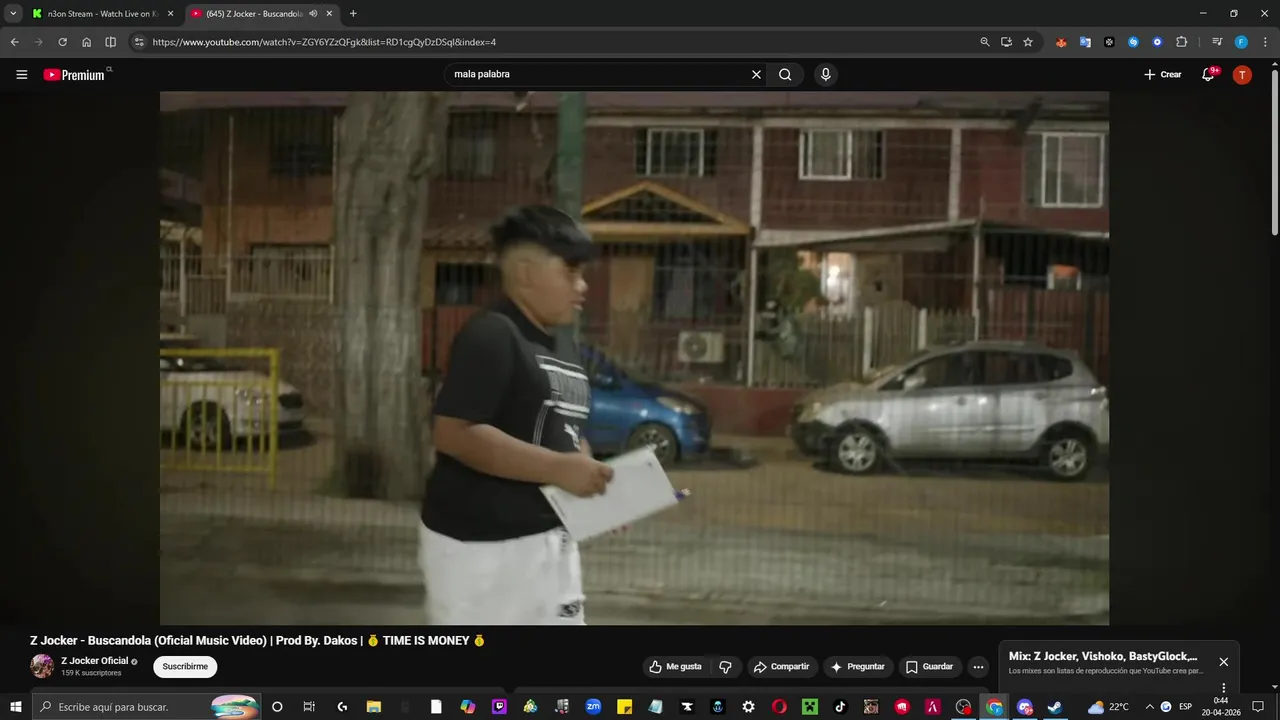View site information in address bar
1280x720 pixels.
coord(139,42)
